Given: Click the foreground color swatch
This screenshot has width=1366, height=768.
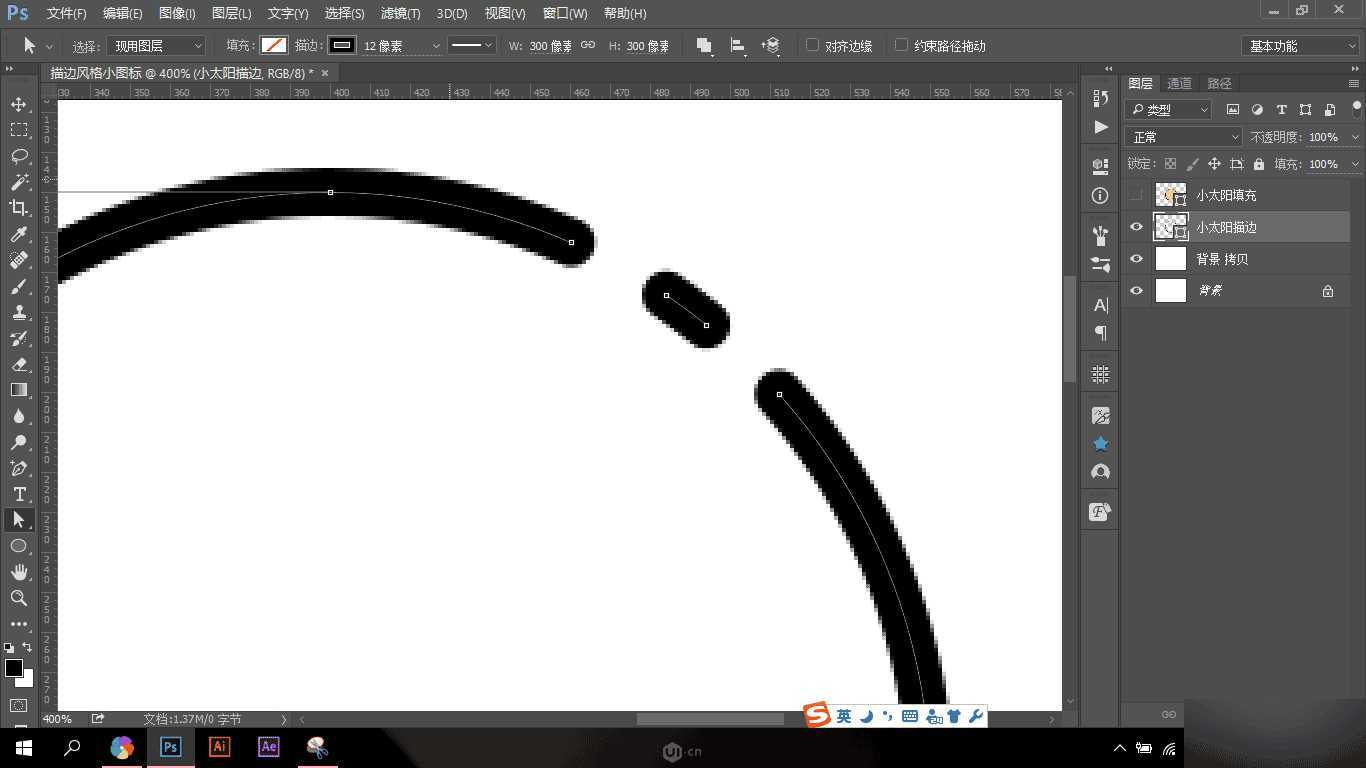Looking at the screenshot, I should pos(14,668).
